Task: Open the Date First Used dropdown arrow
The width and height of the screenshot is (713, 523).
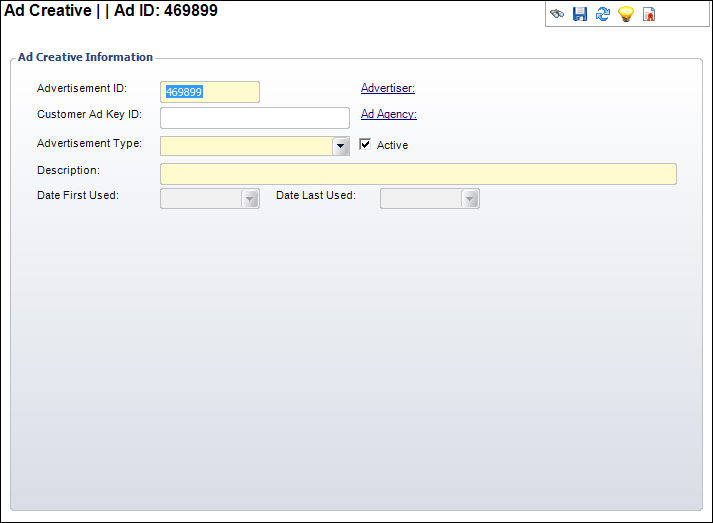Action: coord(250,199)
